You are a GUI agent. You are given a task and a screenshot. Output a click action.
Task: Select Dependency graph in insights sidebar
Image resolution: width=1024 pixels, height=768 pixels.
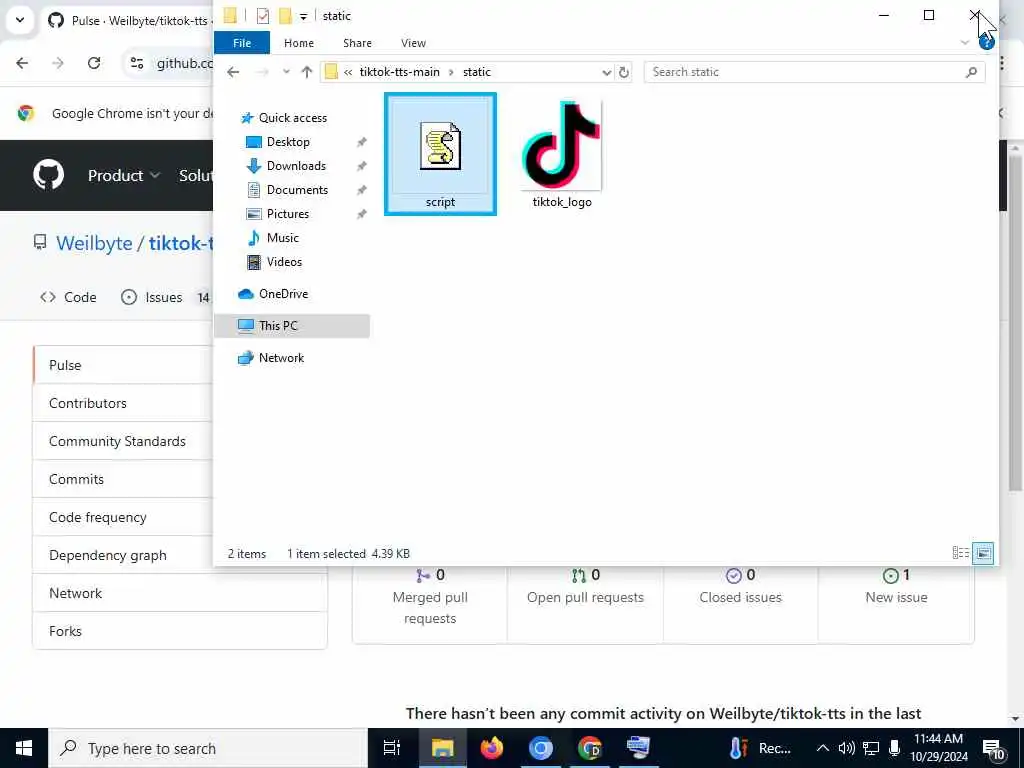[x=123, y=555]
